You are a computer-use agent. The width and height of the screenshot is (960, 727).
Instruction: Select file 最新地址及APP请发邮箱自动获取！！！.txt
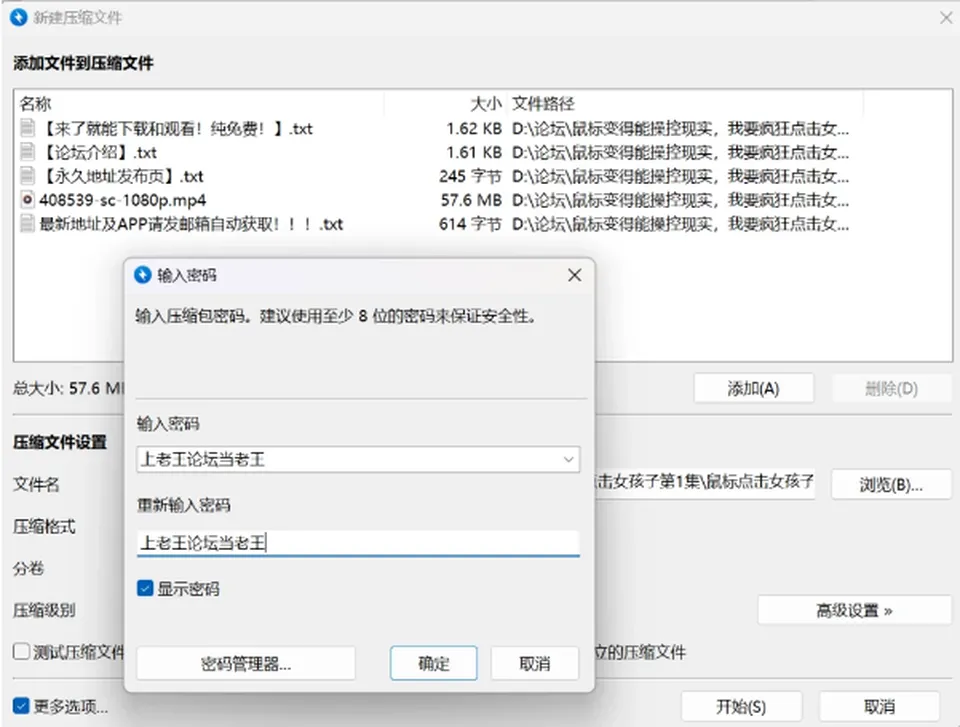(x=191, y=224)
